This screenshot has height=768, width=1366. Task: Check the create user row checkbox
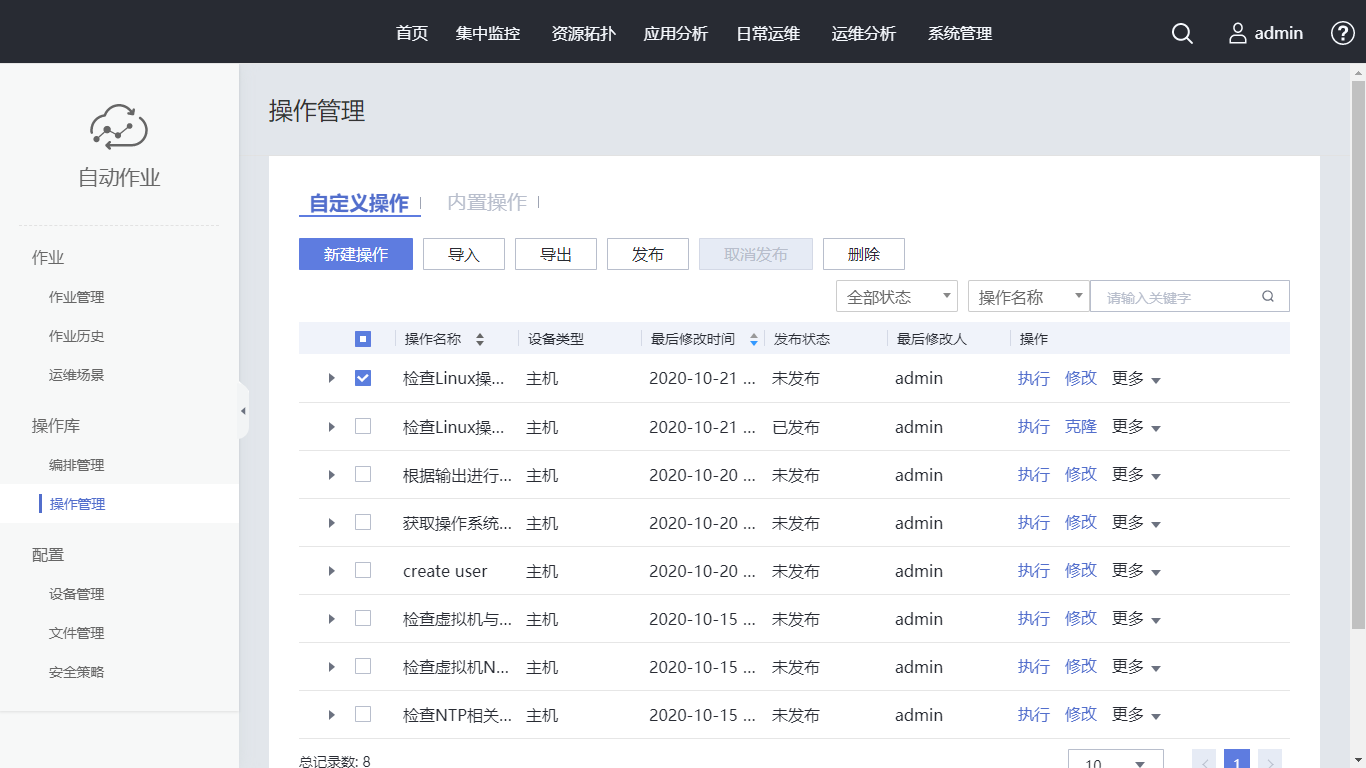363,570
